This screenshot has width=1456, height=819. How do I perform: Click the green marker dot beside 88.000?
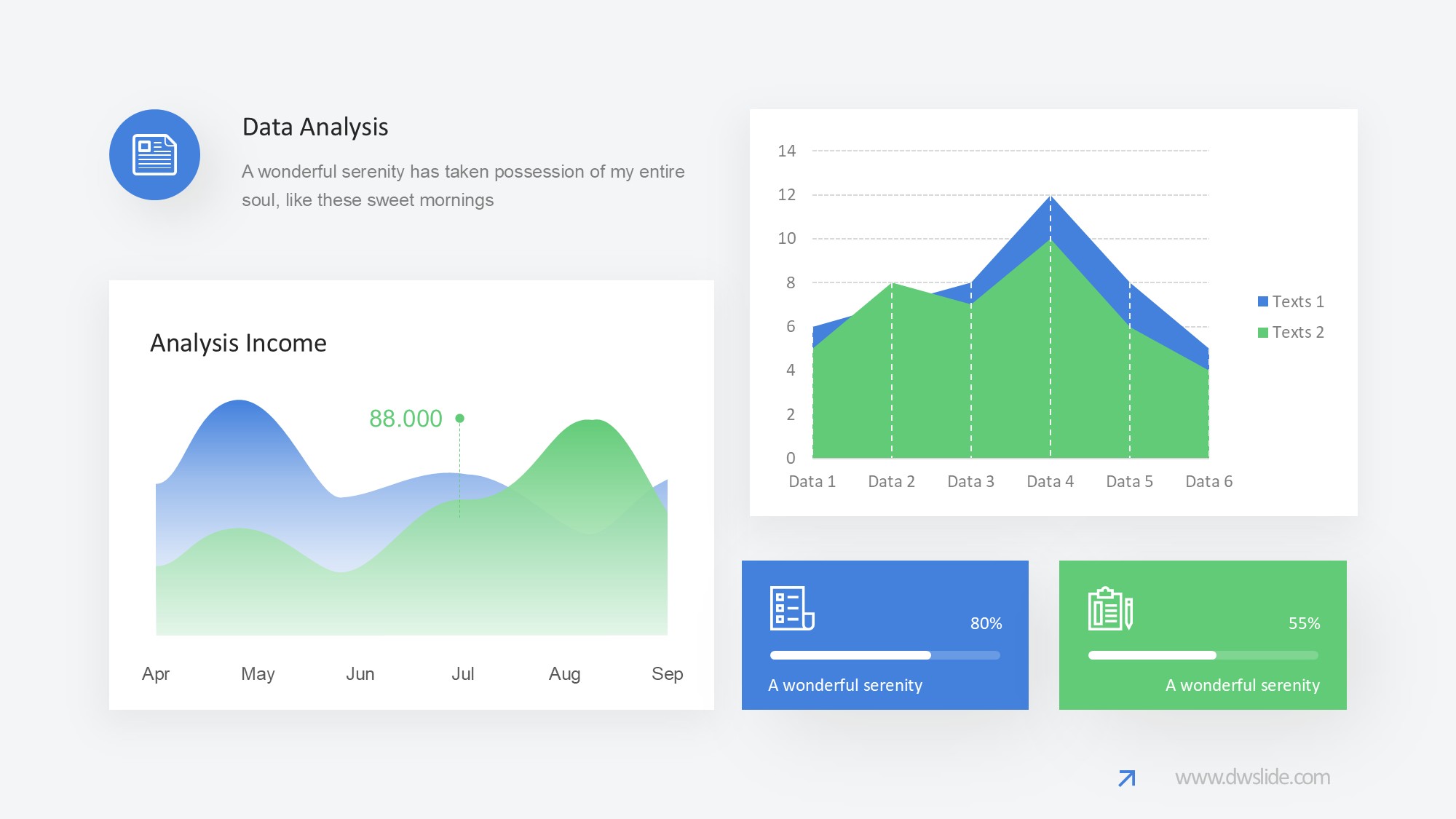coord(459,418)
